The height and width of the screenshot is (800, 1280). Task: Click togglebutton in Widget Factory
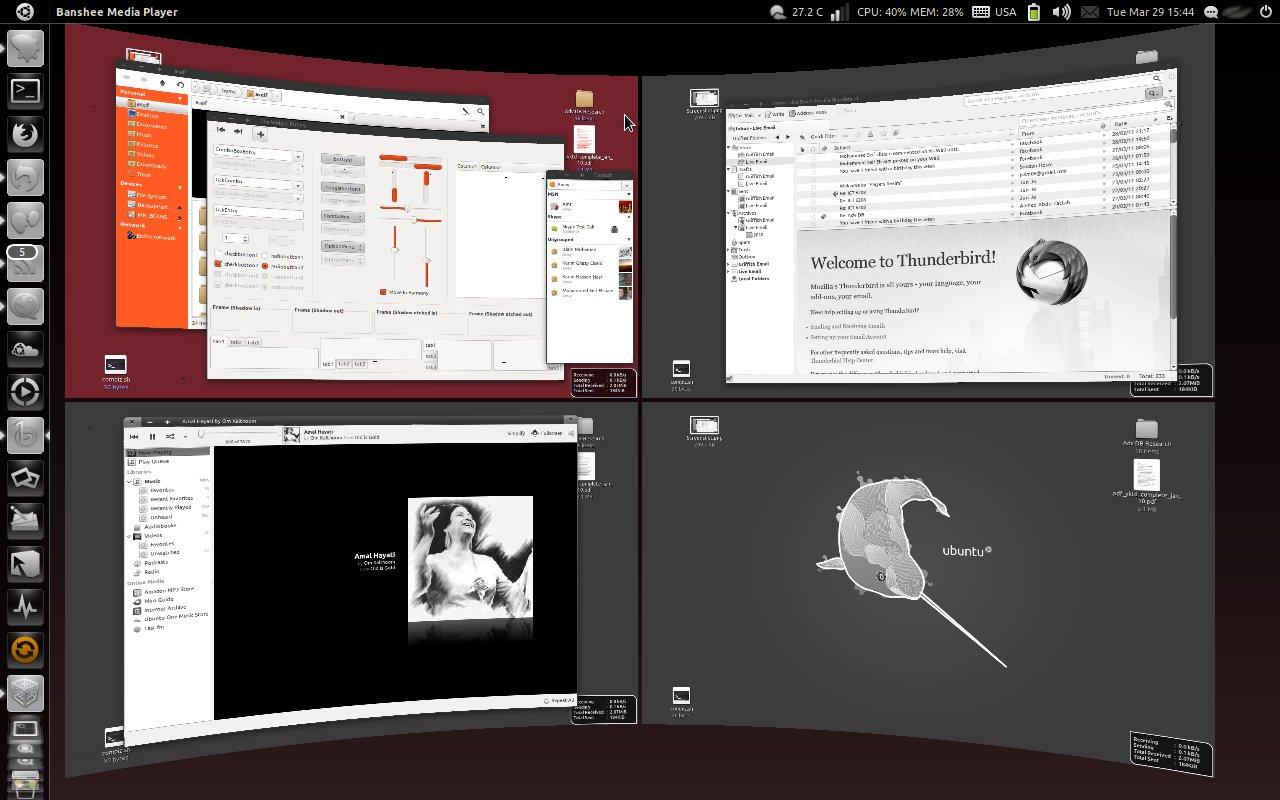coord(342,188)
